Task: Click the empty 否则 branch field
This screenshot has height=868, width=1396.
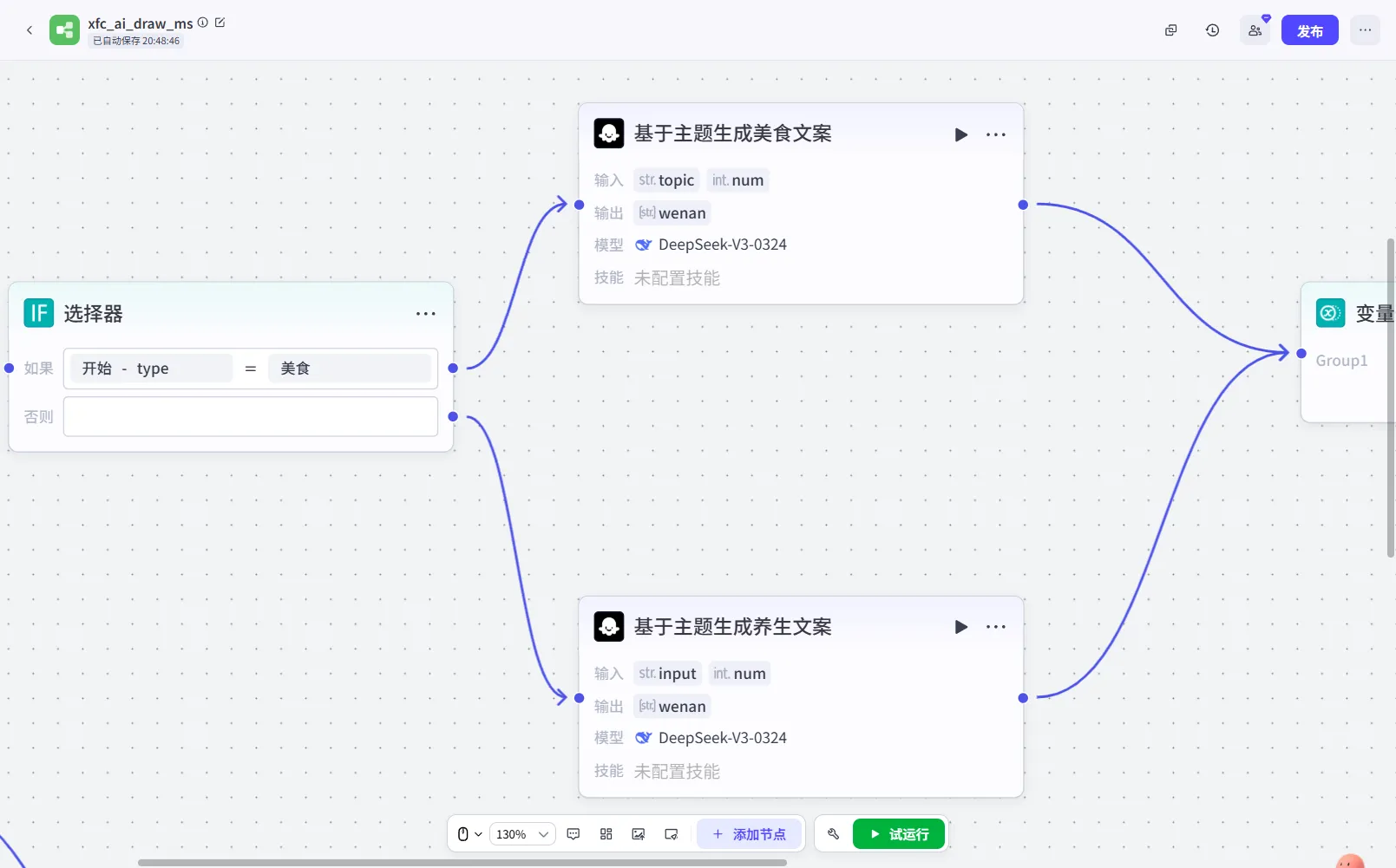Action: (x=251, y=417)
